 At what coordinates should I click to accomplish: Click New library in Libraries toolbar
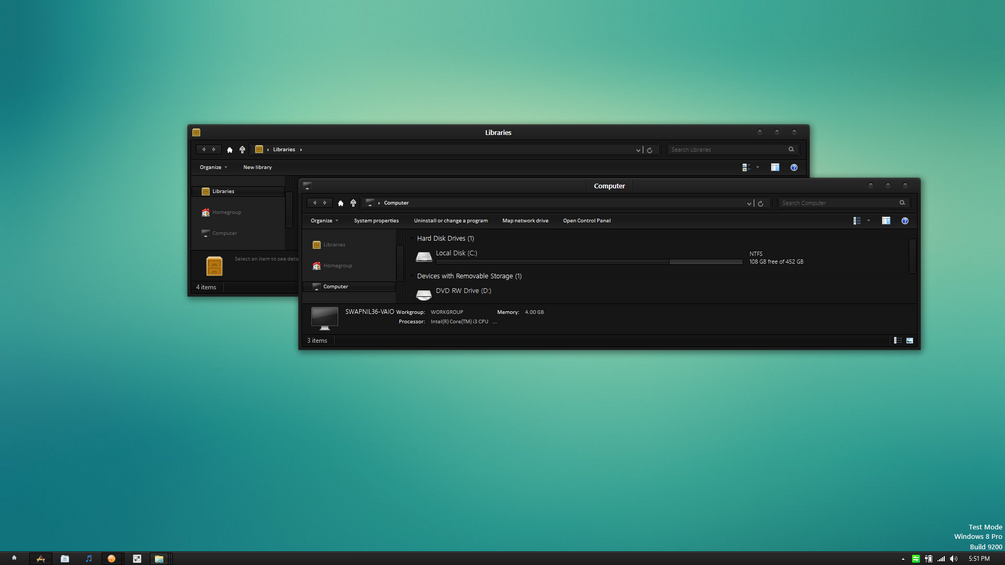tap(257, 167)
